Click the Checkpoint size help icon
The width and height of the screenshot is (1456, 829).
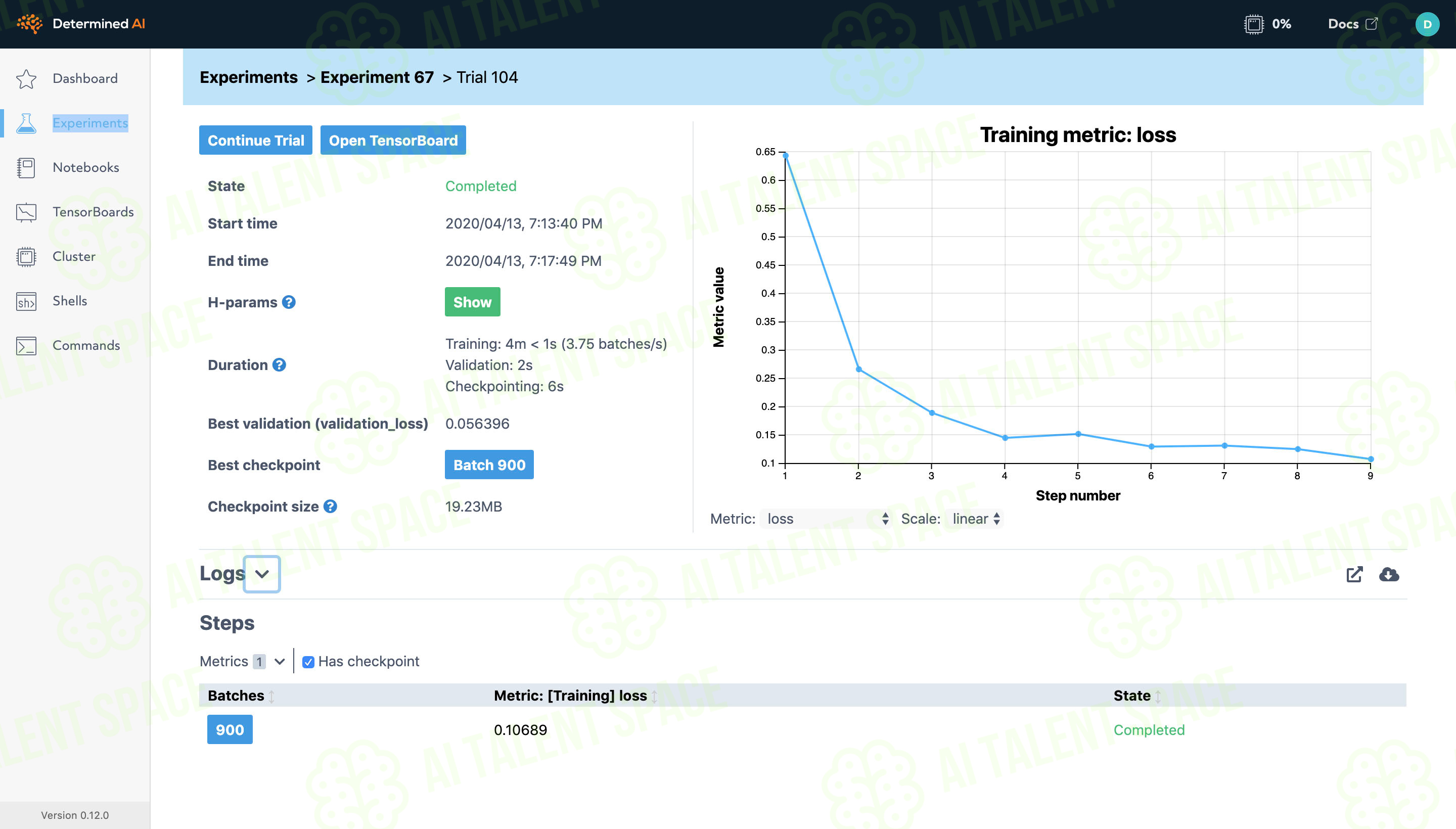pos(330,506)
